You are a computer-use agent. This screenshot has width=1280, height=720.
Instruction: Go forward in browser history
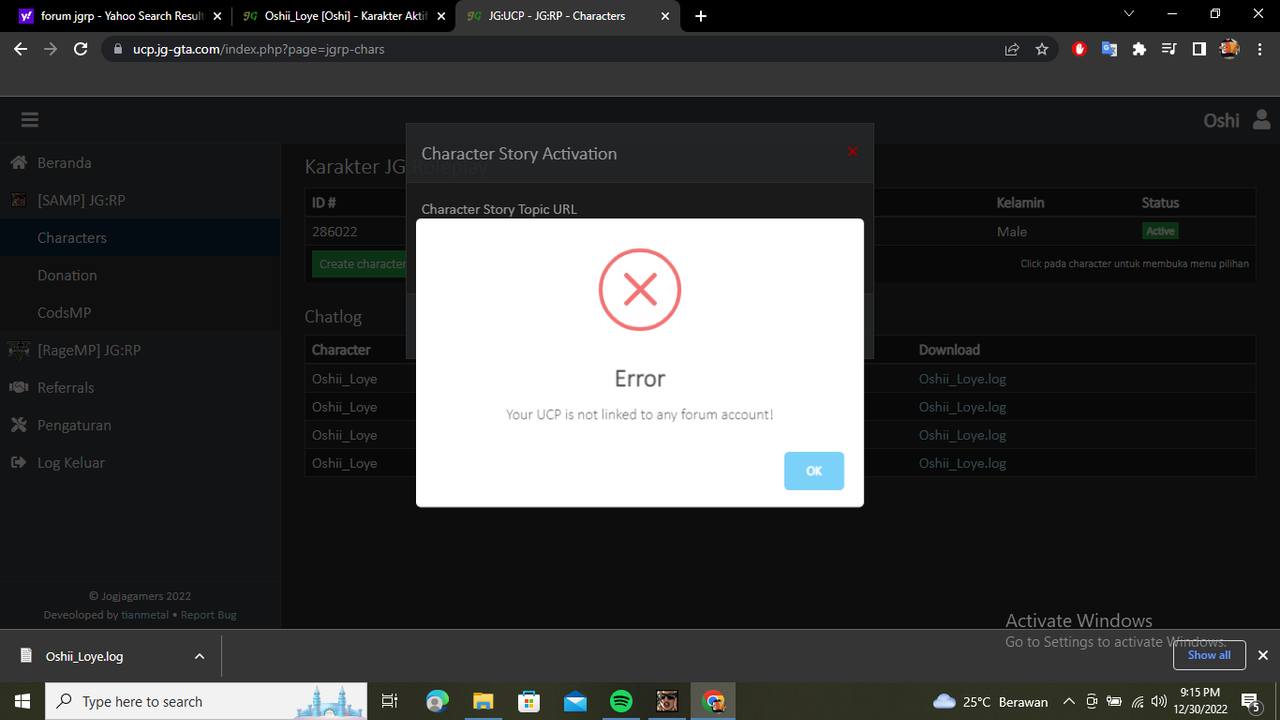(x=50, y=49)
